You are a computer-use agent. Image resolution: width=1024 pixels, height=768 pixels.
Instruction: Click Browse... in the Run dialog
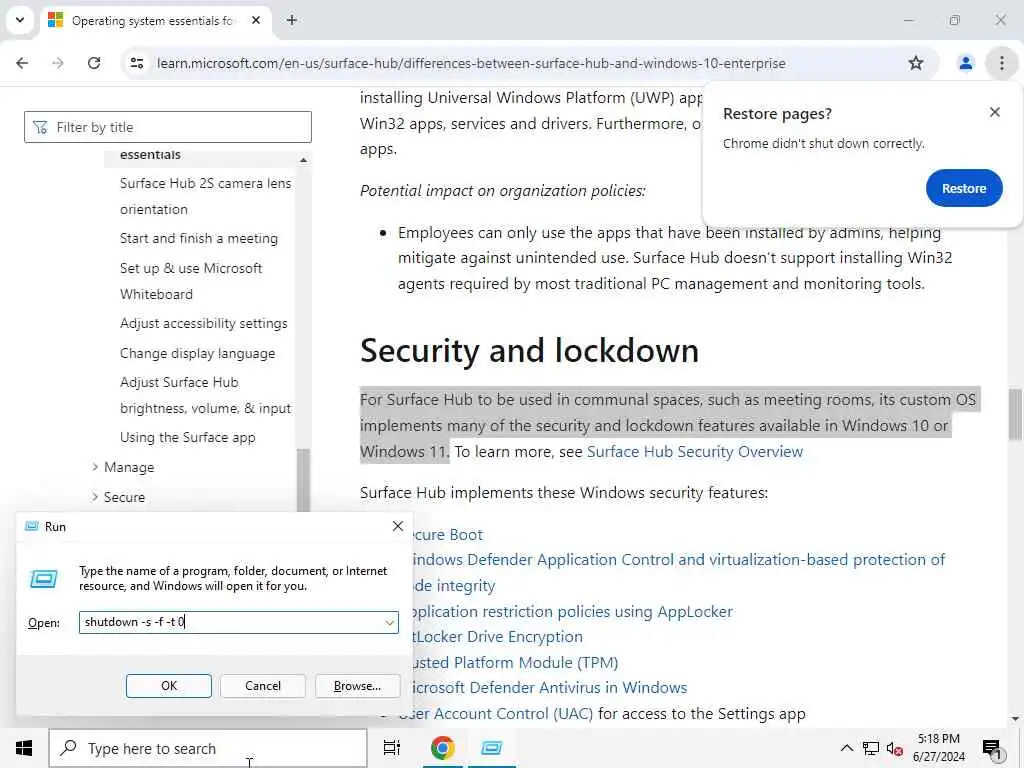[x=357, y=686]
